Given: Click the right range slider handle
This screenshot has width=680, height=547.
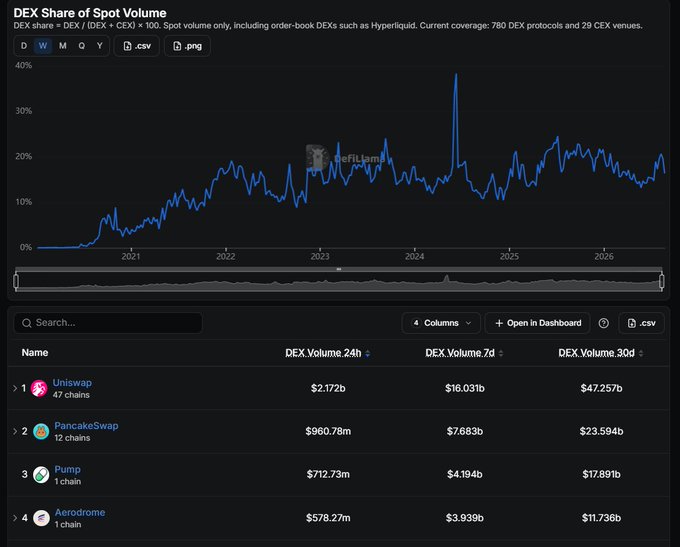Looking at the screenshot, I should click(662, 281).
